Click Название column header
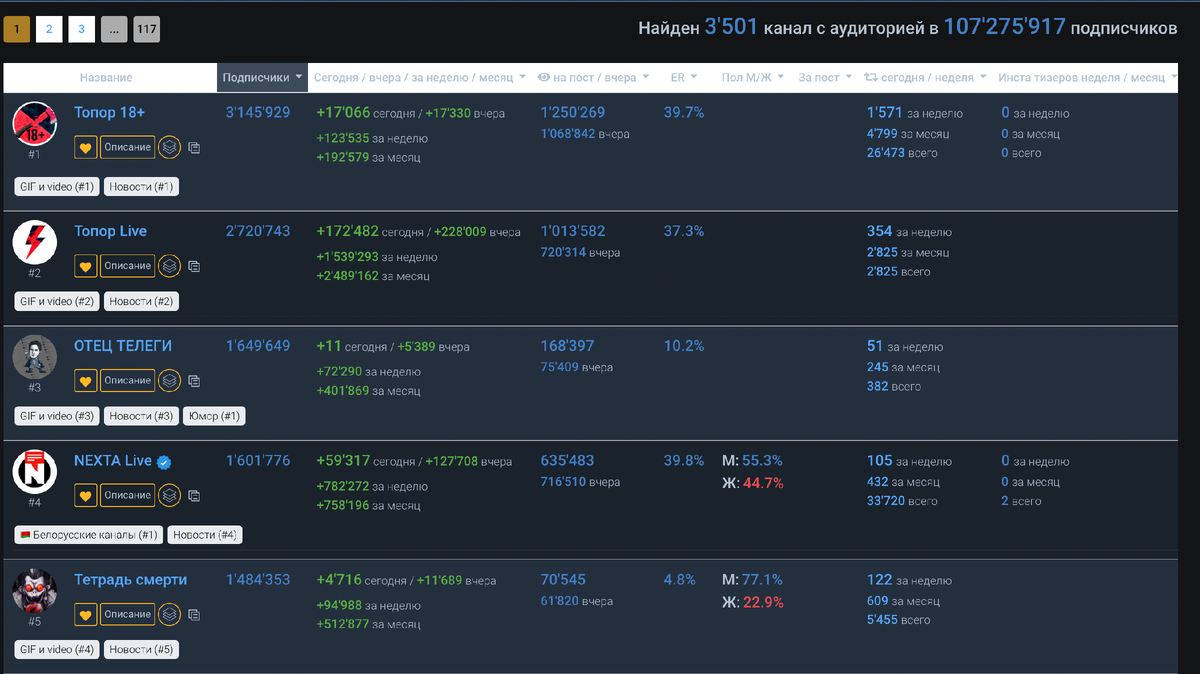 point(106,77)
